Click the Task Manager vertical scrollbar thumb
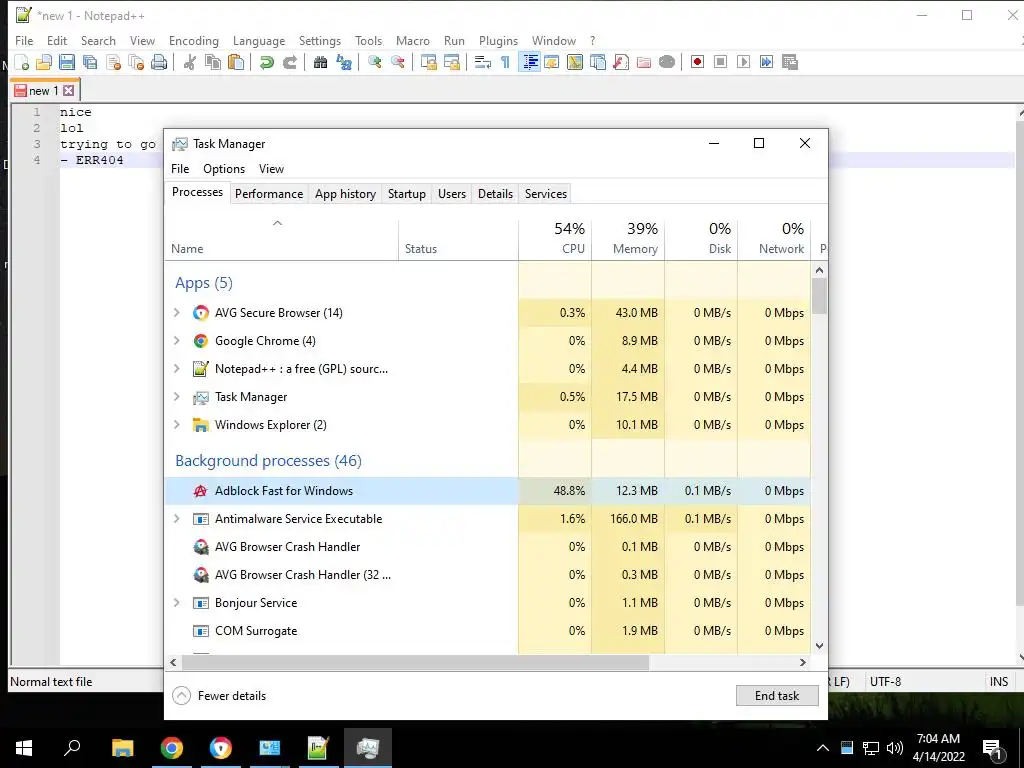 [x=819, y=296]
